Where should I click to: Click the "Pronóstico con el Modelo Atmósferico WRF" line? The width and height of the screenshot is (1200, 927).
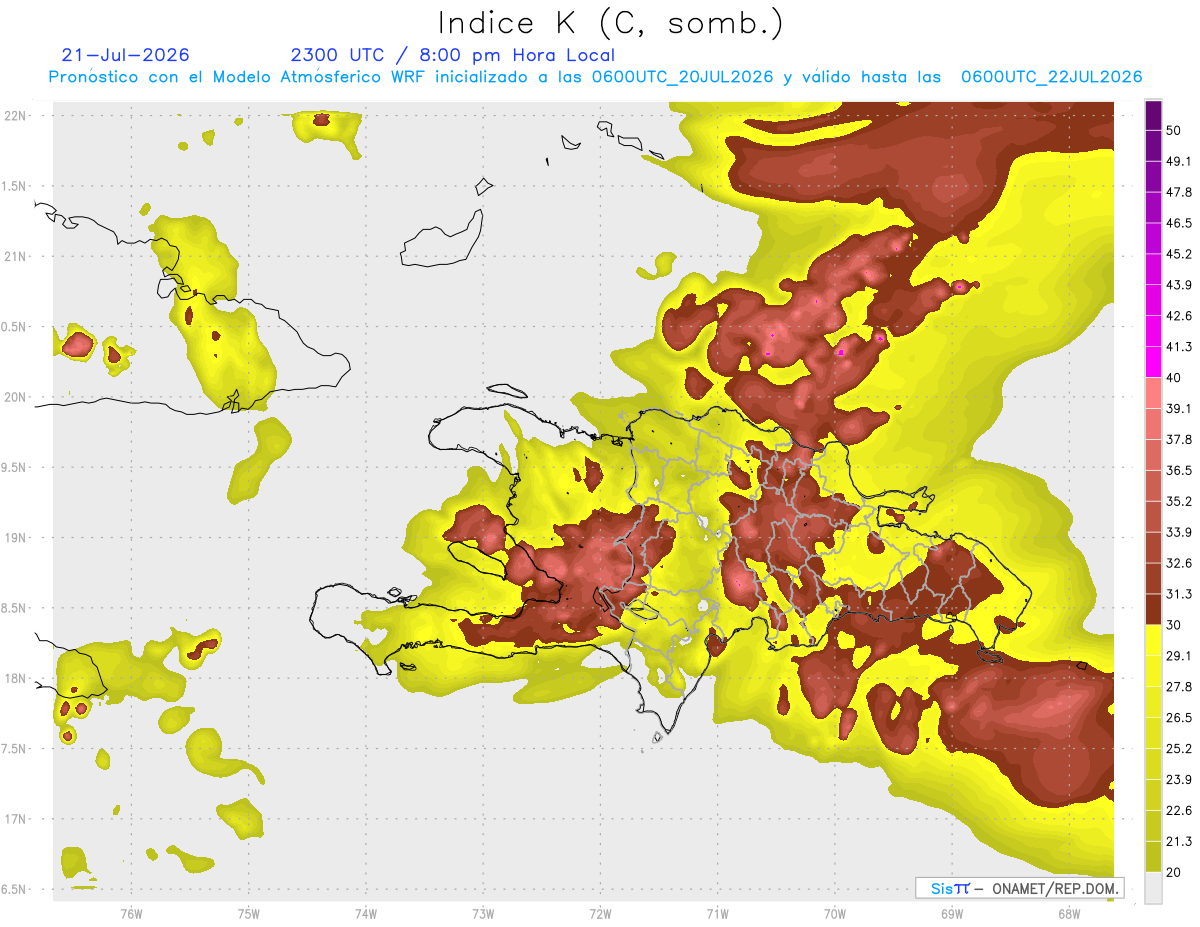click(x=595, y=77)
